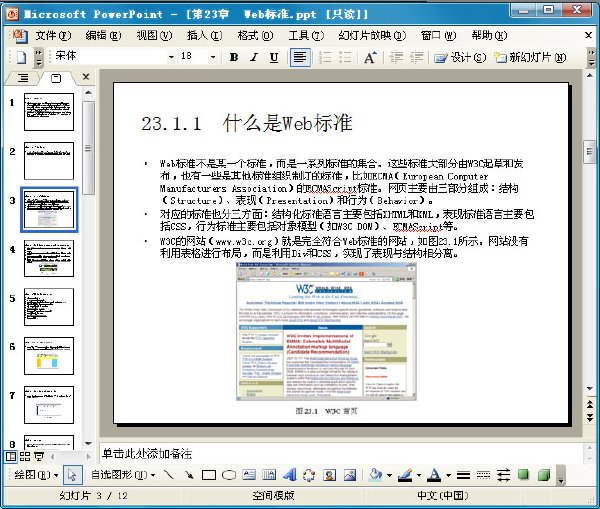Toggle numbered list formatting
The height and width of the screenshot is (509, 600).
point(324,57)
